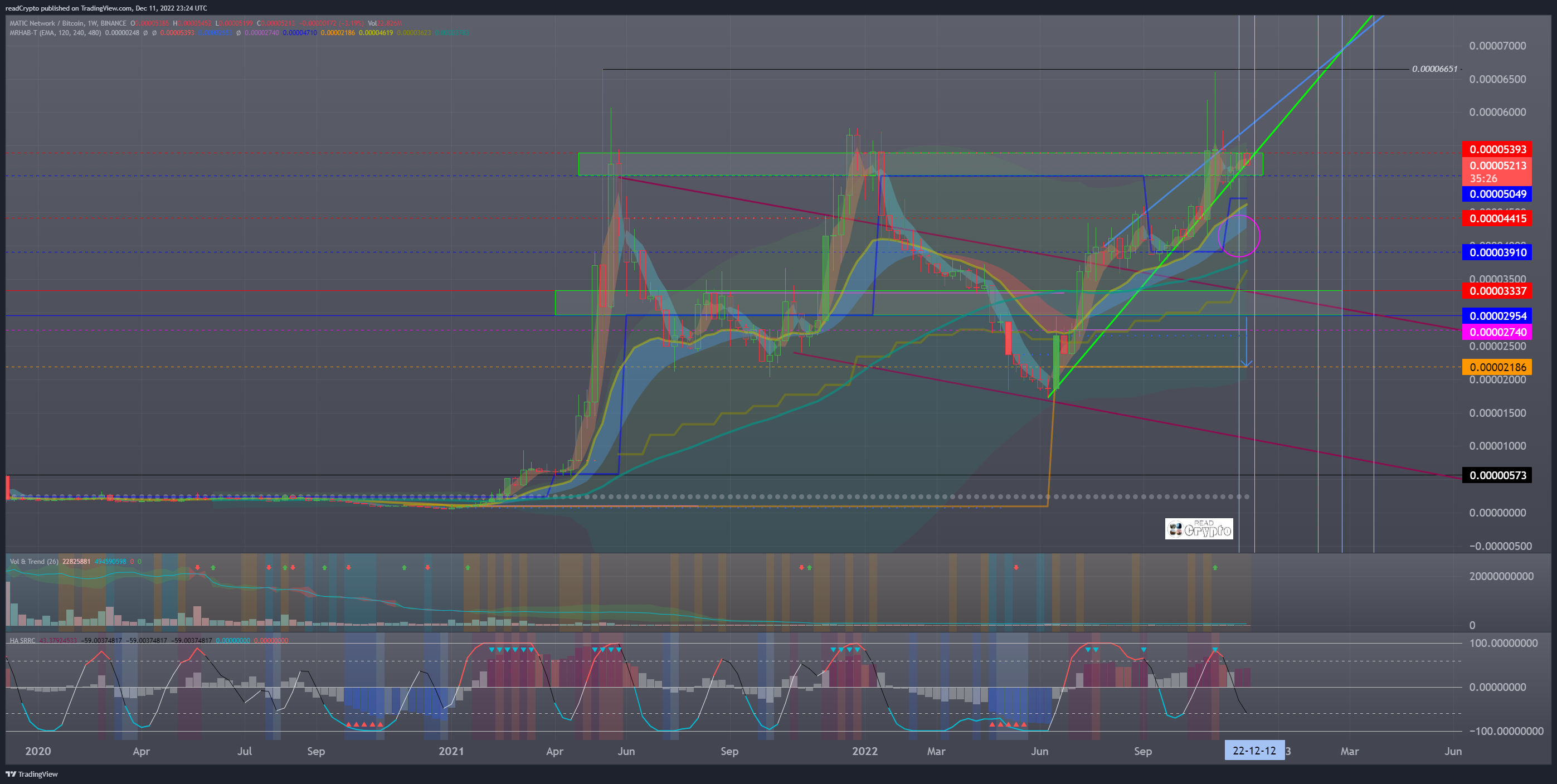Click the blue 0.00003910 price tag
1557x784 pixels.
(x=1497, y=252)
